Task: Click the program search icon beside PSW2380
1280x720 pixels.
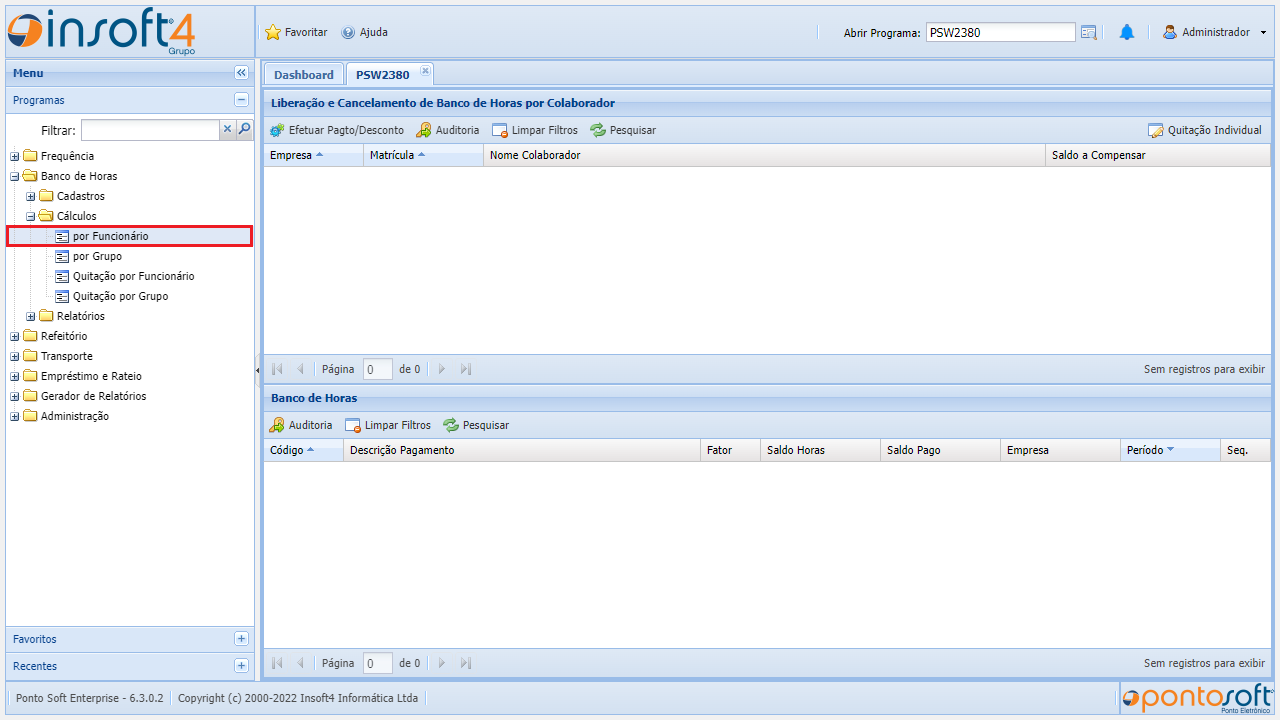Action: click(x=1089, y=32)
